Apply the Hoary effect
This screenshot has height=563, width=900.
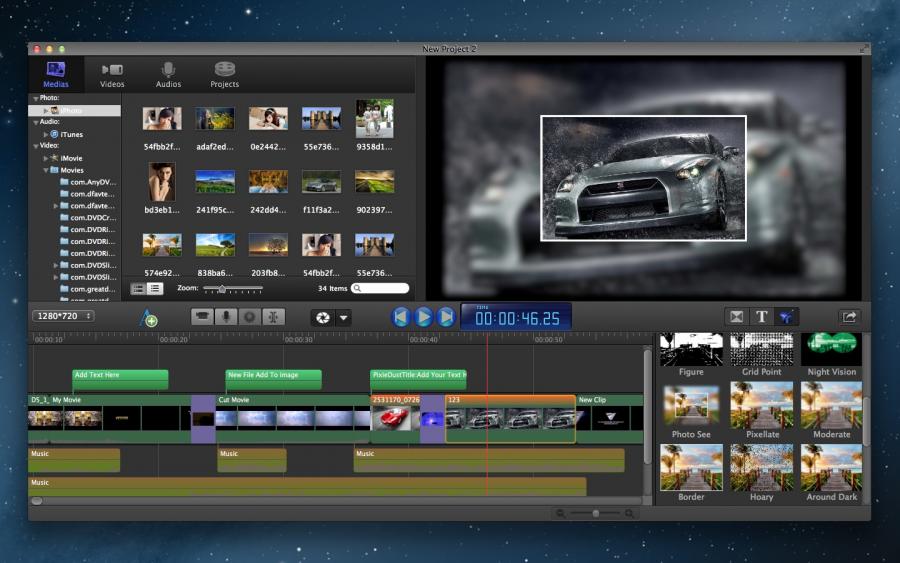(761, 468)
